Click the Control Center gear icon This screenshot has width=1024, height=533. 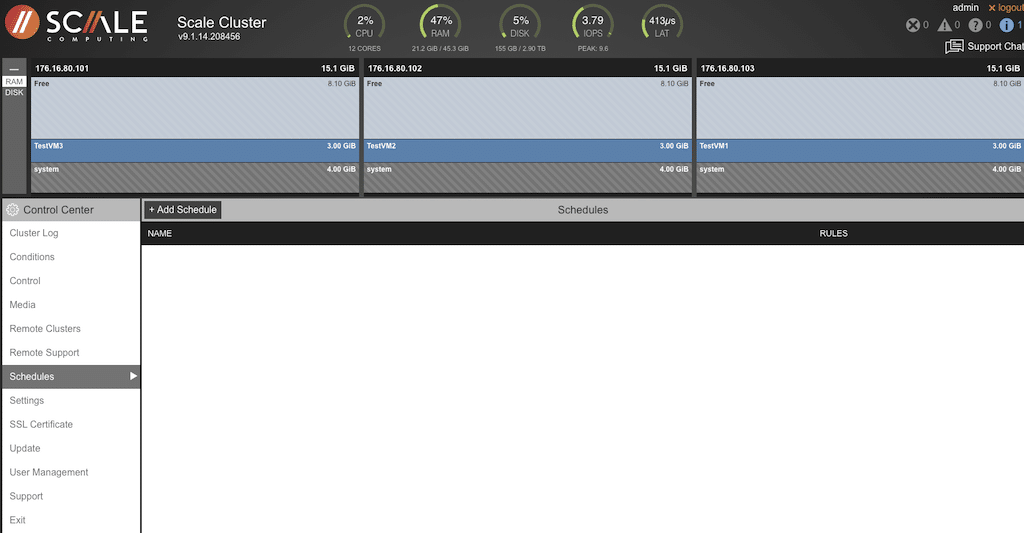12,210
